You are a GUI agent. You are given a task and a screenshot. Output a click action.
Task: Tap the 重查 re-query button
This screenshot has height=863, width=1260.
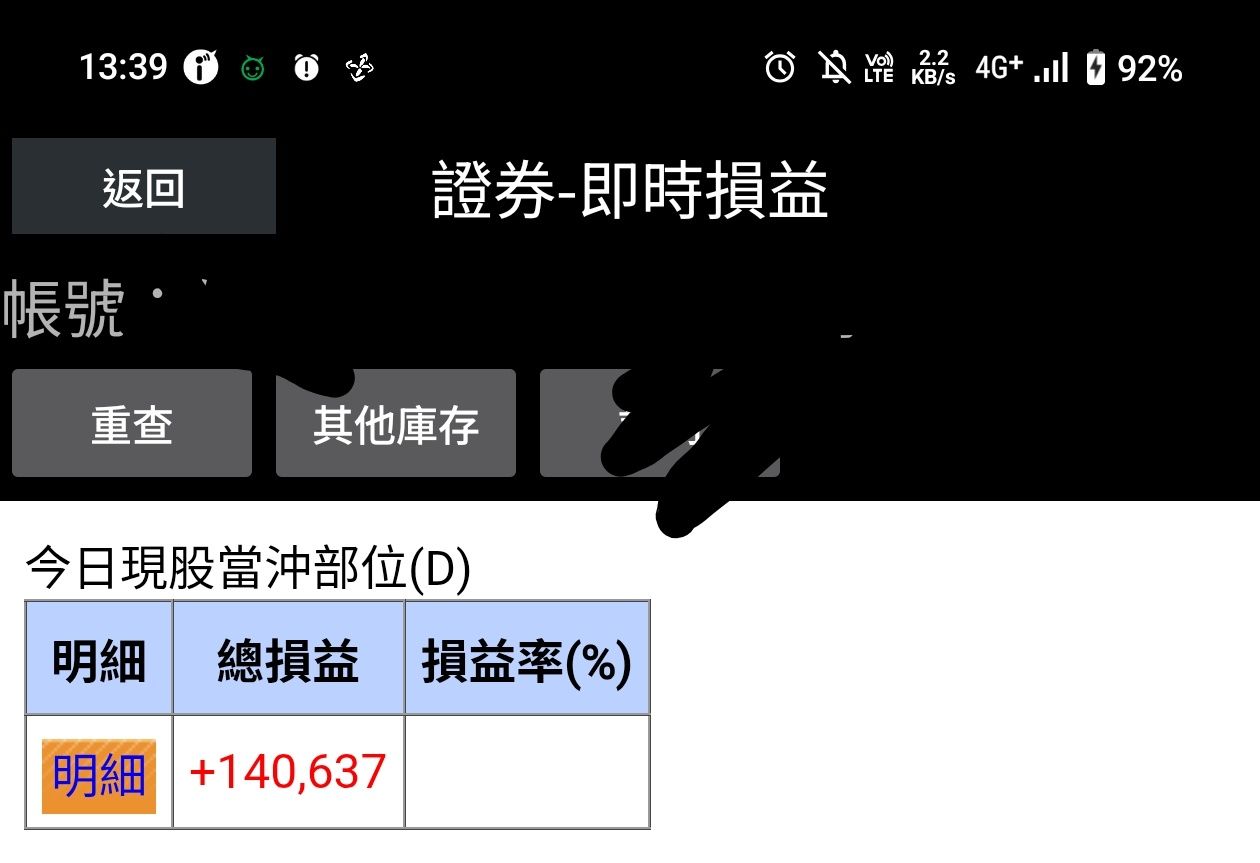[x=132, y=423]
